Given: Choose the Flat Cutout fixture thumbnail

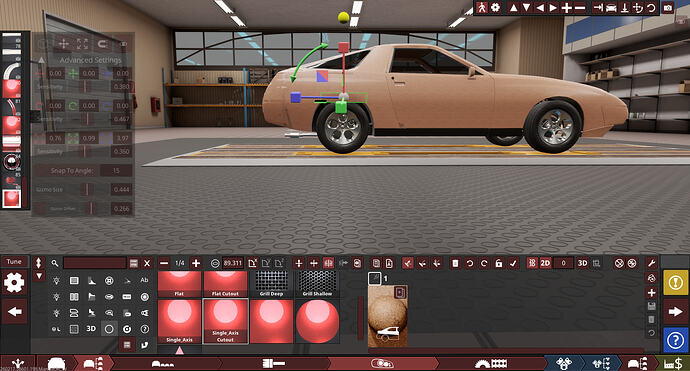Looking at the screenshot, I should click(x=225, y=284).
